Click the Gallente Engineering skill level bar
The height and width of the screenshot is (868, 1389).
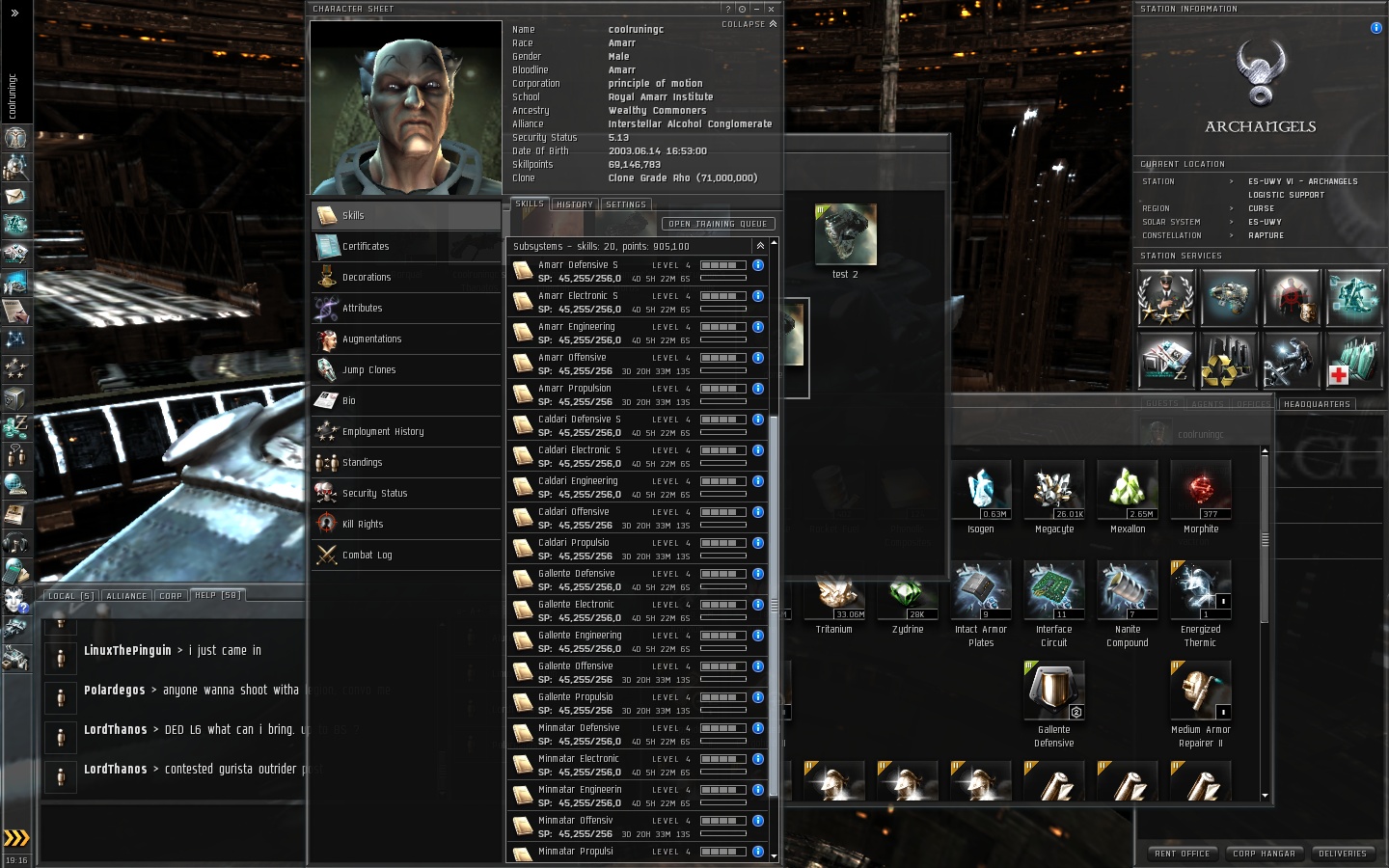[x=723, y=636]
